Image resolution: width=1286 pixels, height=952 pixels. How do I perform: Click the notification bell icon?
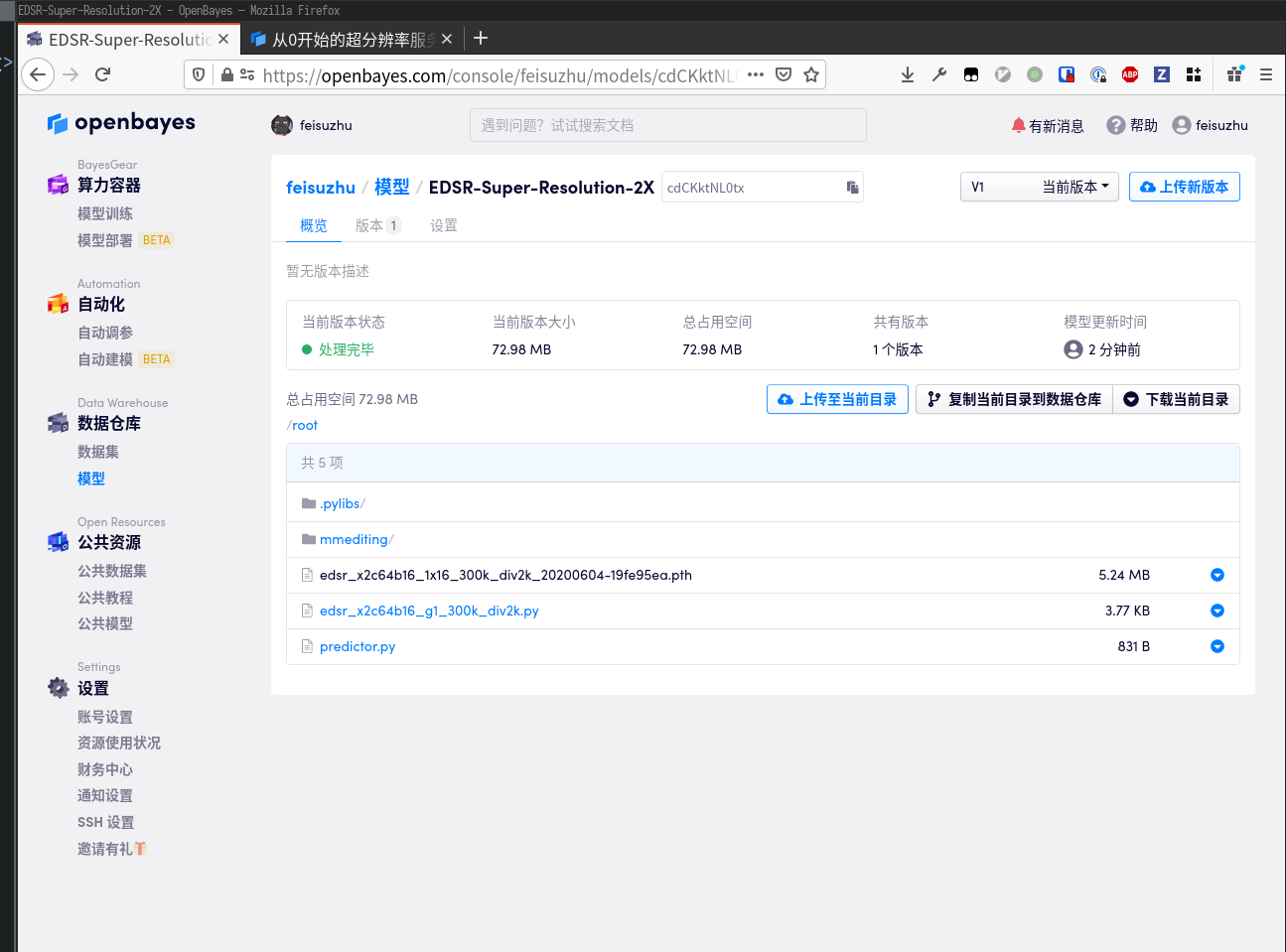(x=1018, y=125)
